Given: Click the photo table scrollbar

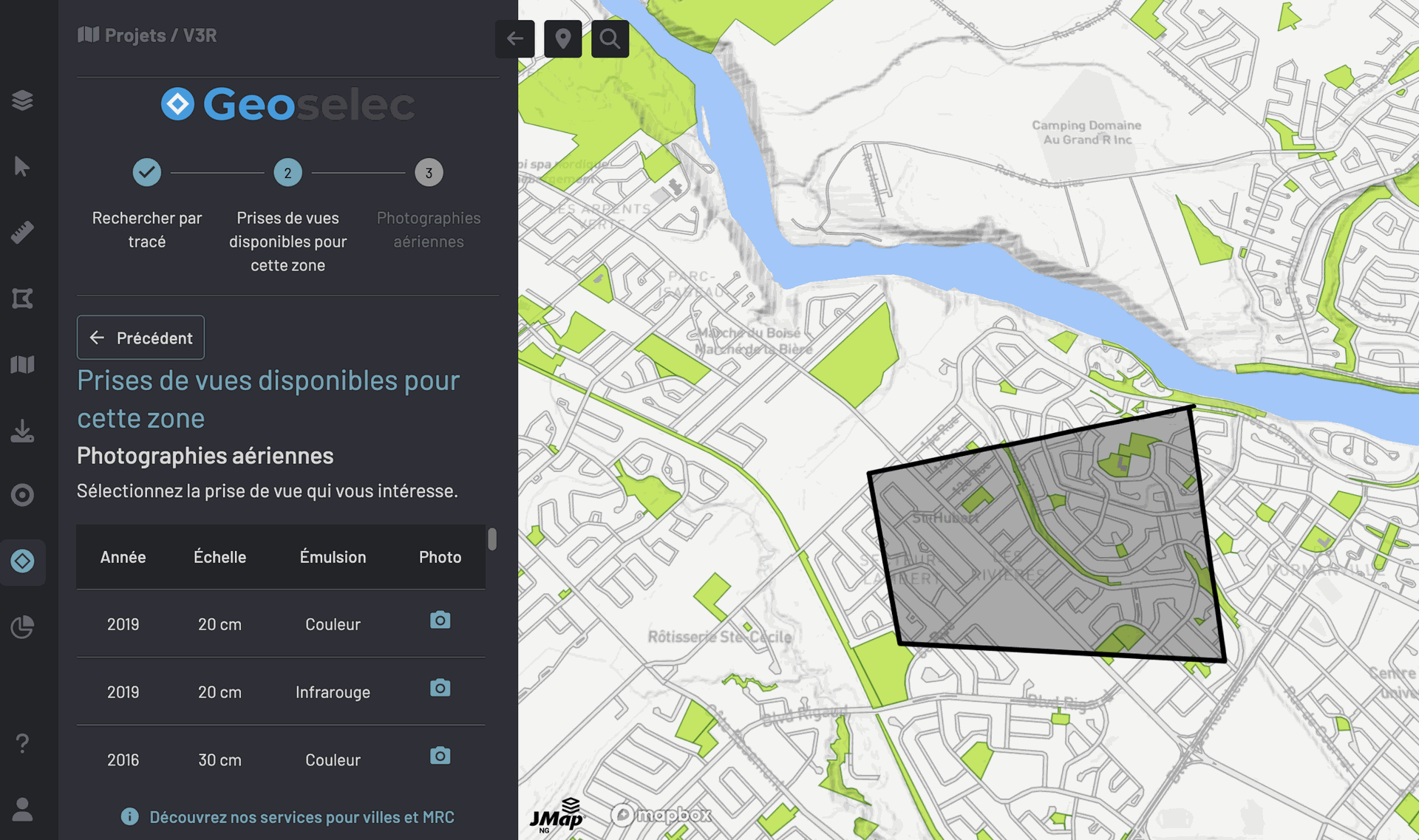Looking at the screenshot, I should tap(492, 539).
